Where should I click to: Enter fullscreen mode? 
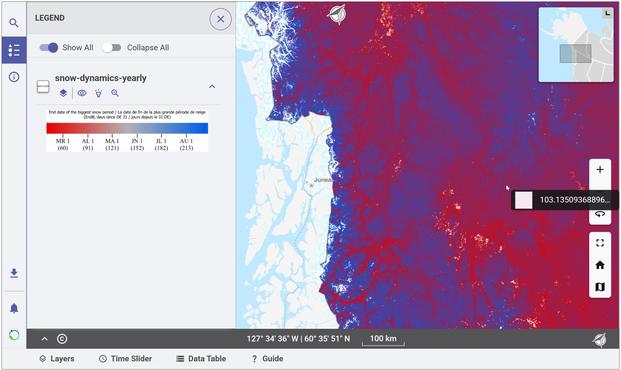click(x=600, y=243)
